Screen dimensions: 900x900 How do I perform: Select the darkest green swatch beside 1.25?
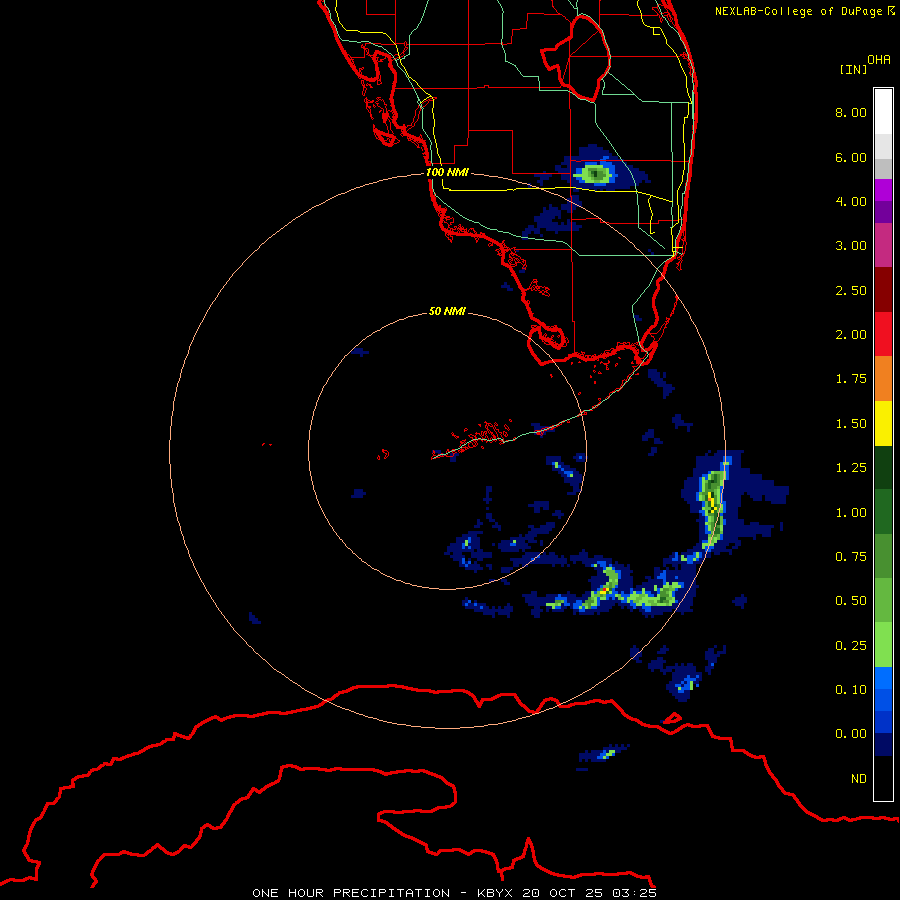pyautogui.click(x=883, y=467)
